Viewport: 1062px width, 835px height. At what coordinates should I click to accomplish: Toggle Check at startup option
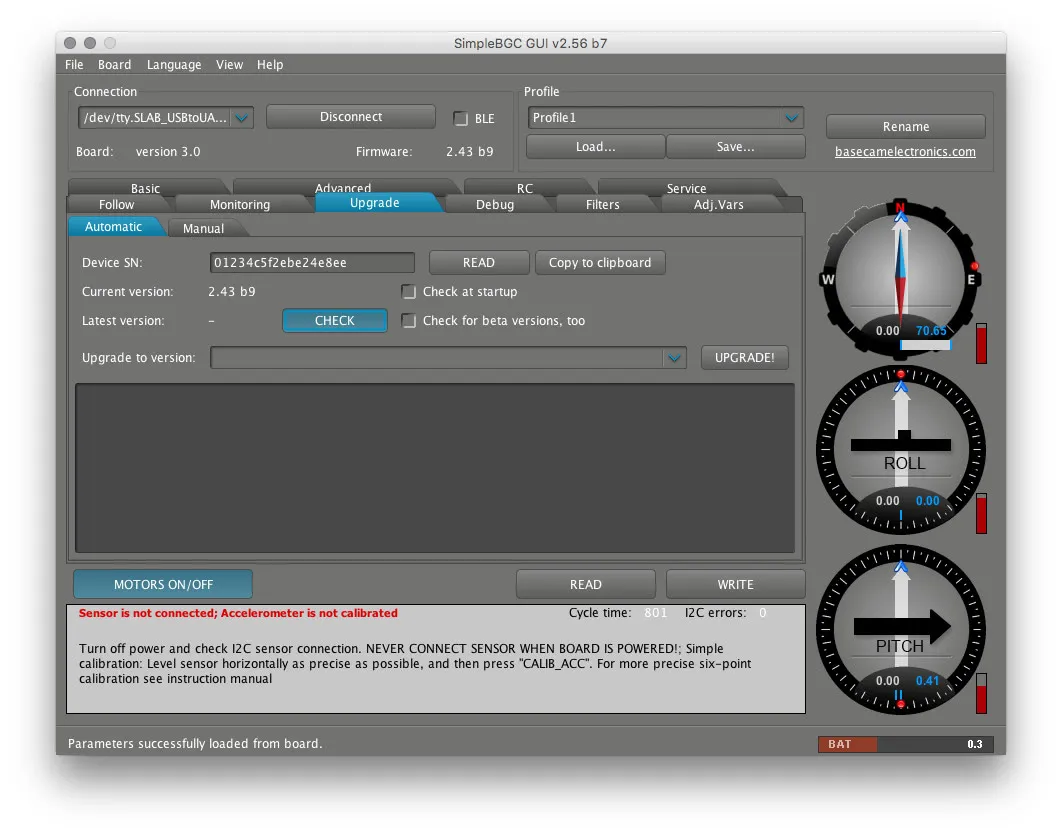408,292
